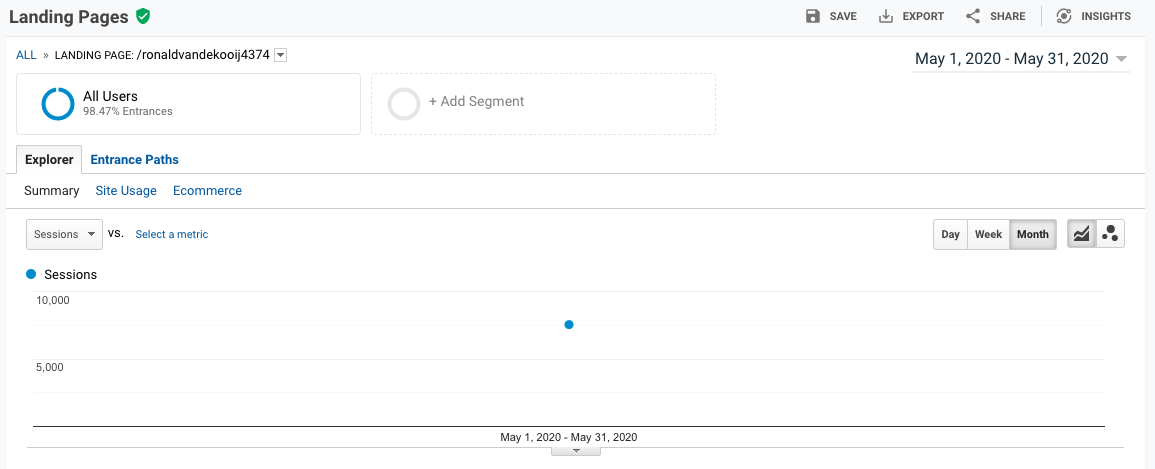This screenshot has width=1155, height=469.
Task: Set chart granularity to Day
Action: click(950, 234)
